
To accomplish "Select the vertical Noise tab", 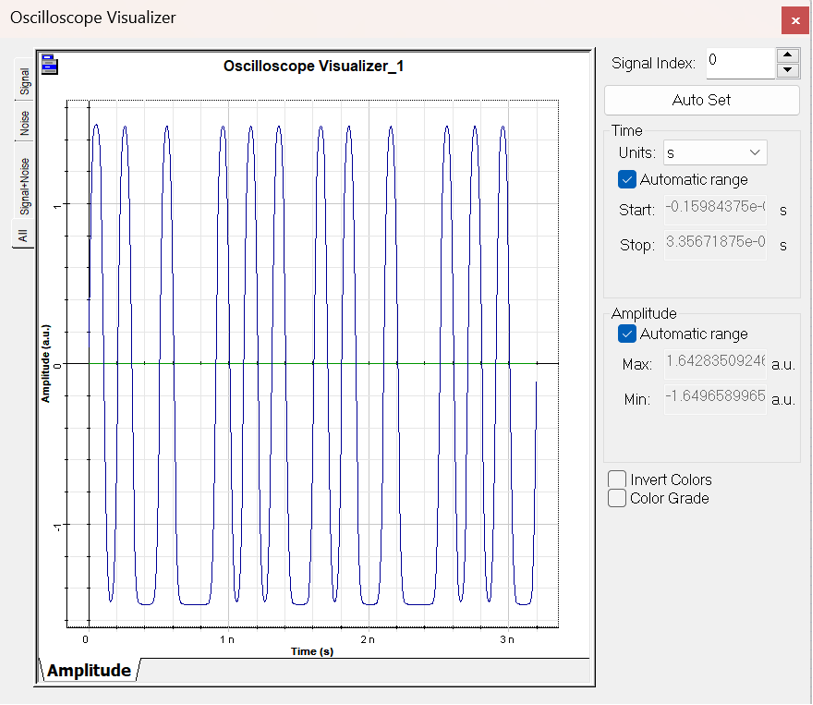I will (x=24, y=124).
